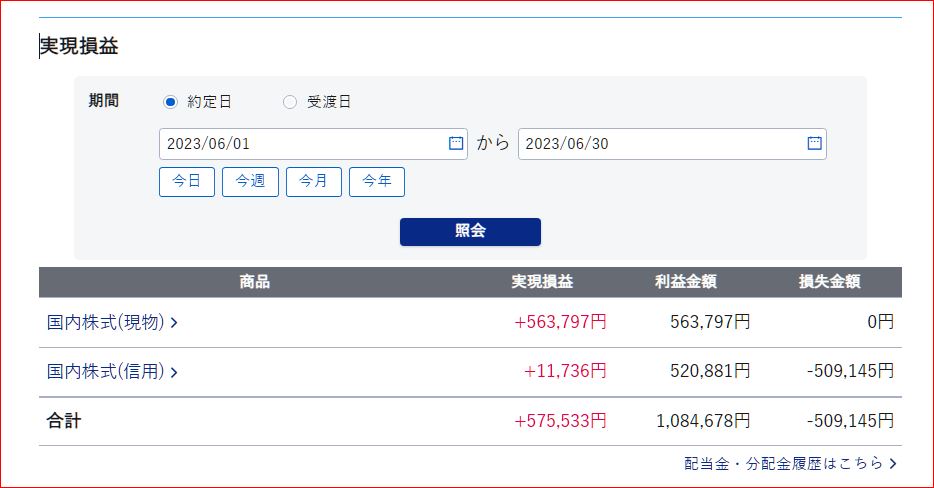Set the period to 今日
This screenshot has height=488, width=934.
pyautogui.click(x=187, y=182)
